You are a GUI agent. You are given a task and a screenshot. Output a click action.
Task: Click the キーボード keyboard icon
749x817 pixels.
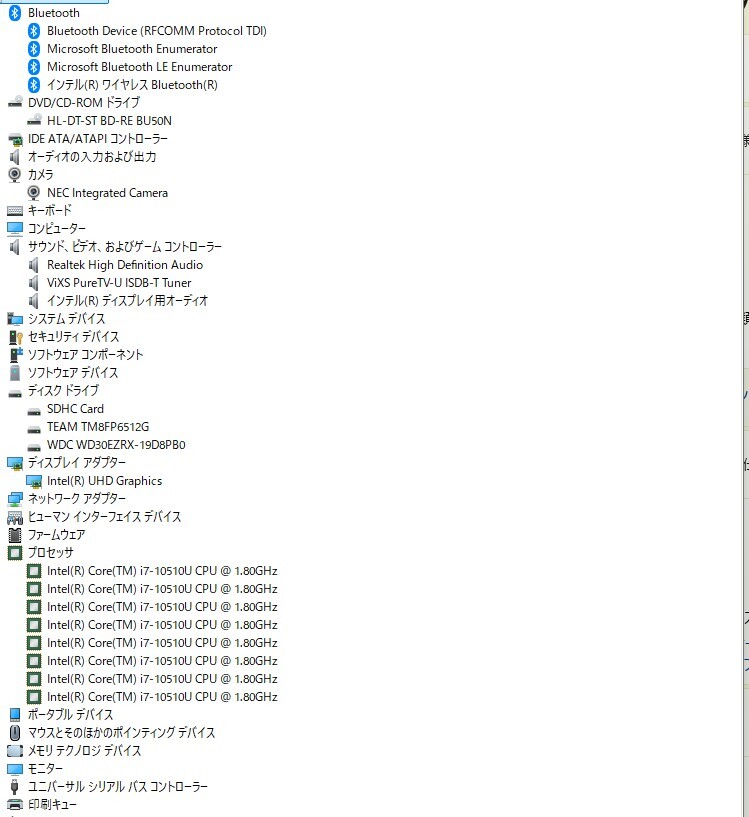click(x=15, y=211)
